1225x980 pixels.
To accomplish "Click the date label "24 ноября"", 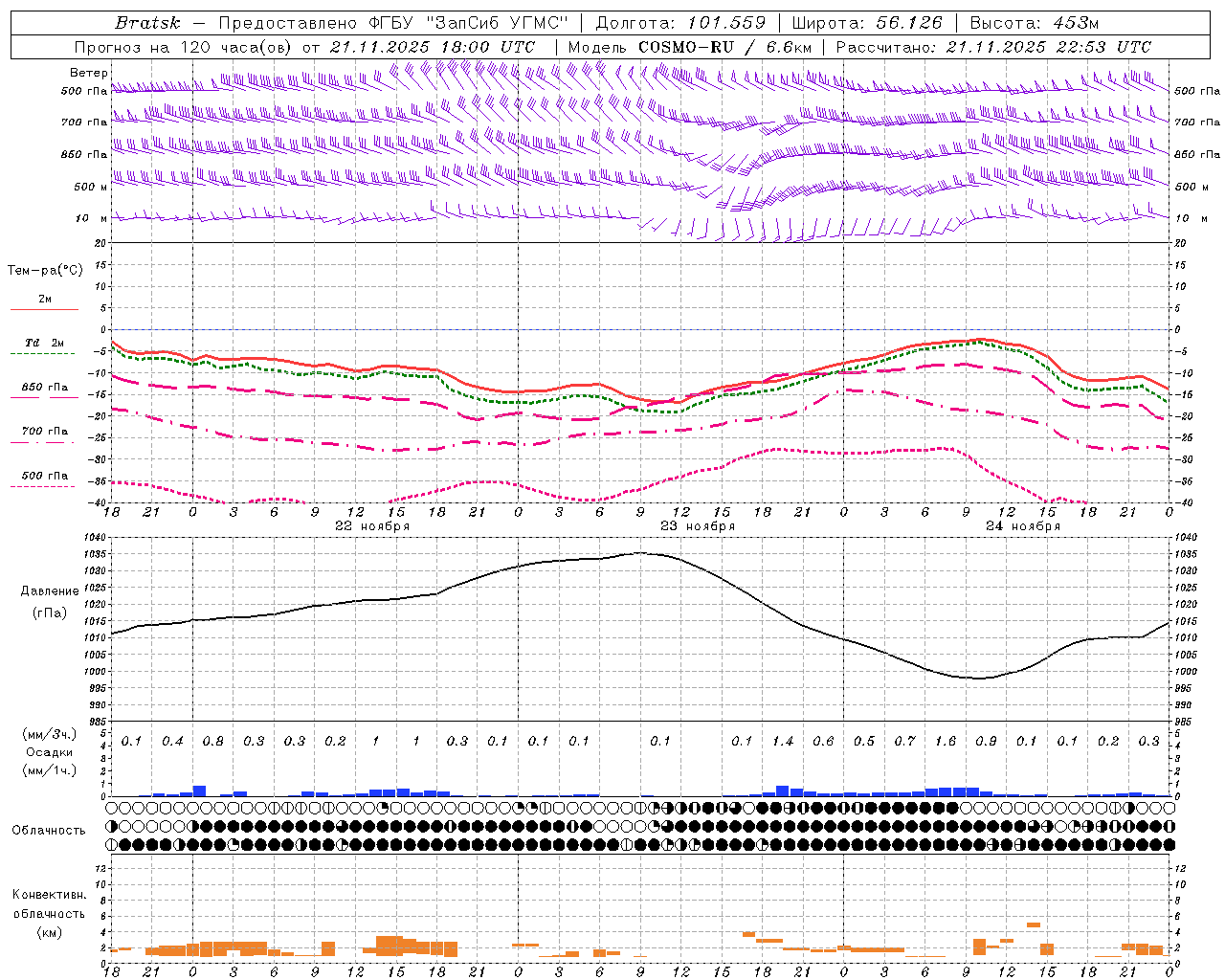I will click(1023, 526).
